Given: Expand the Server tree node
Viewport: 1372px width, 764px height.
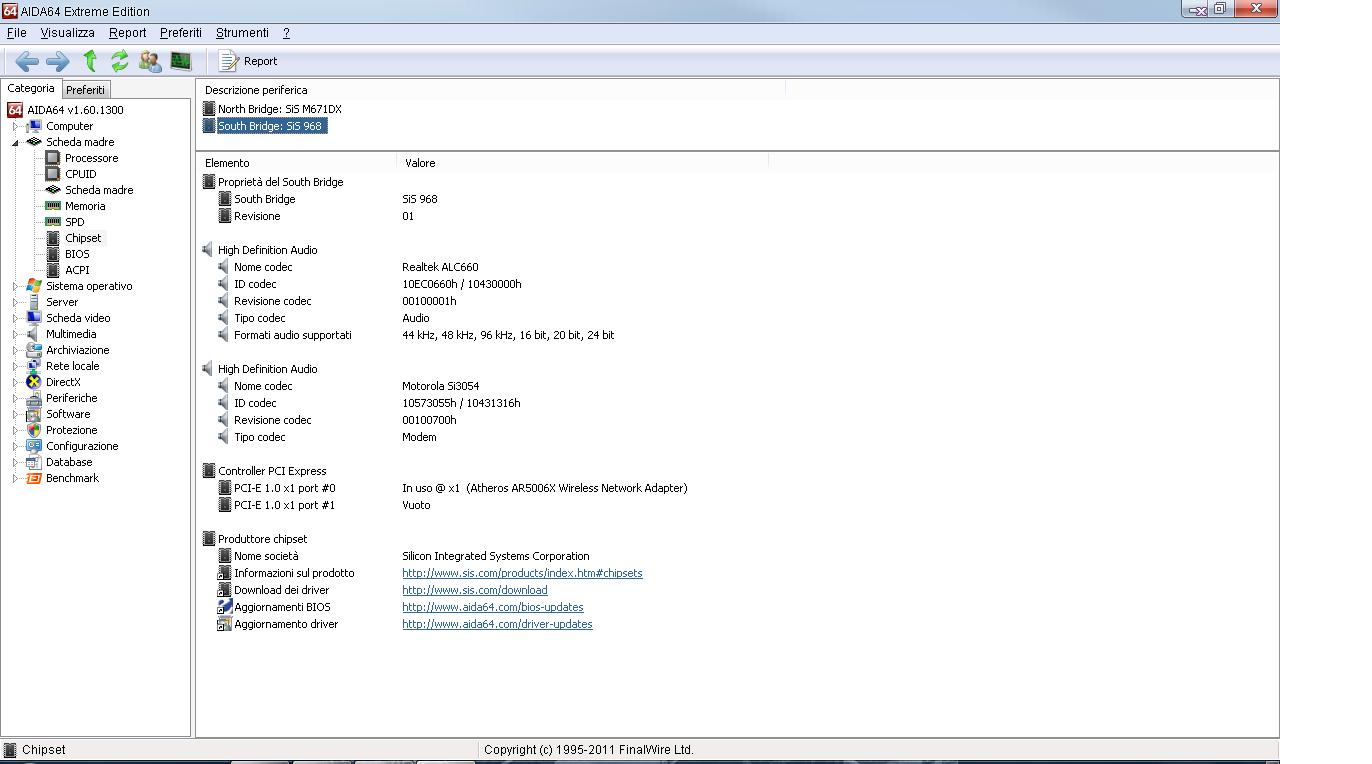Looking at the screenshot, I should [x=16, y=302].
